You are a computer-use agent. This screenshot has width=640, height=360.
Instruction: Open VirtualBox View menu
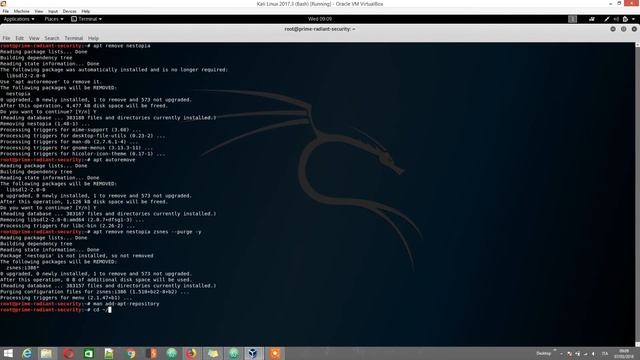tap(39, 11)
